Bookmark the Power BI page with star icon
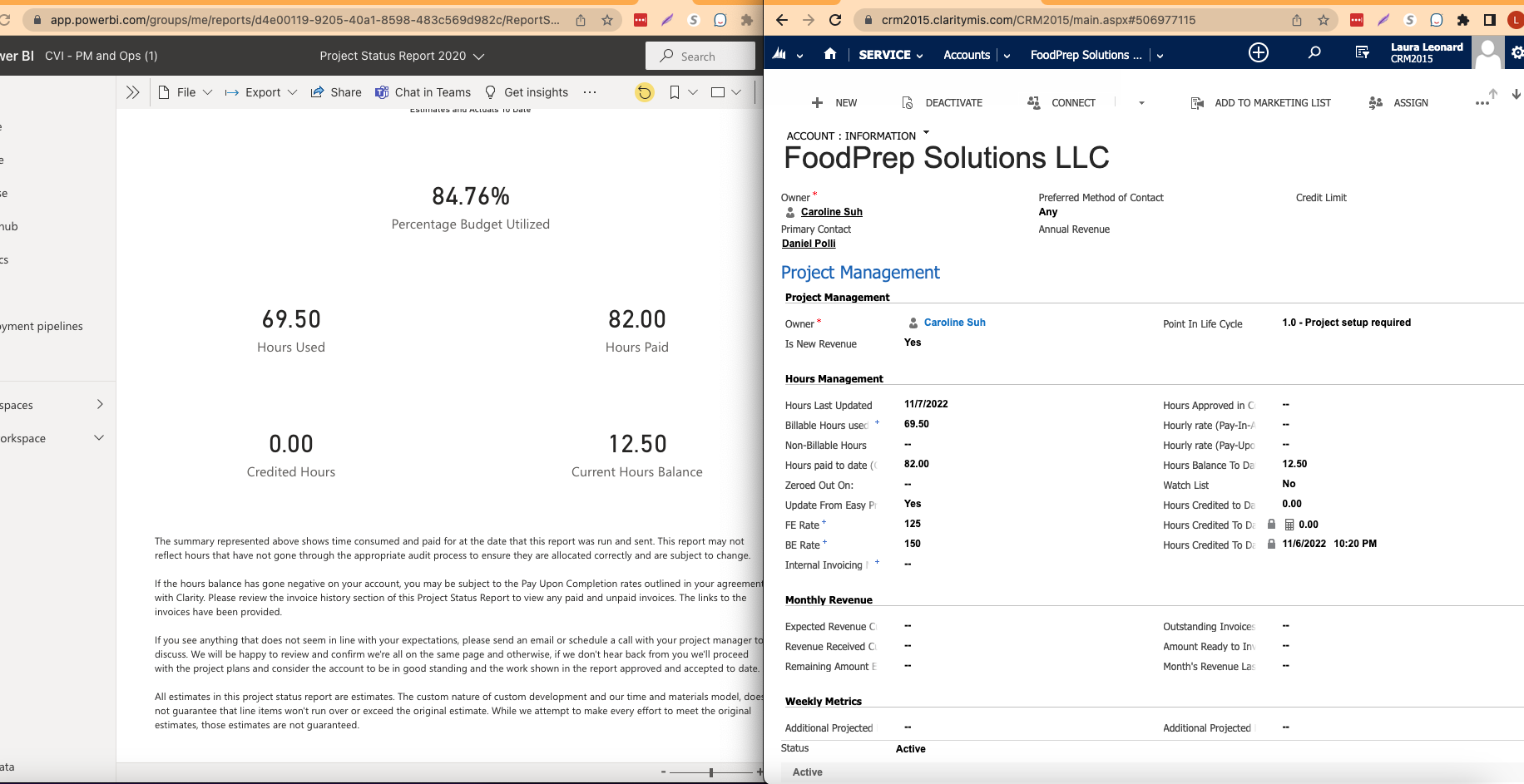1524x784 pixels. coord(607,20)
